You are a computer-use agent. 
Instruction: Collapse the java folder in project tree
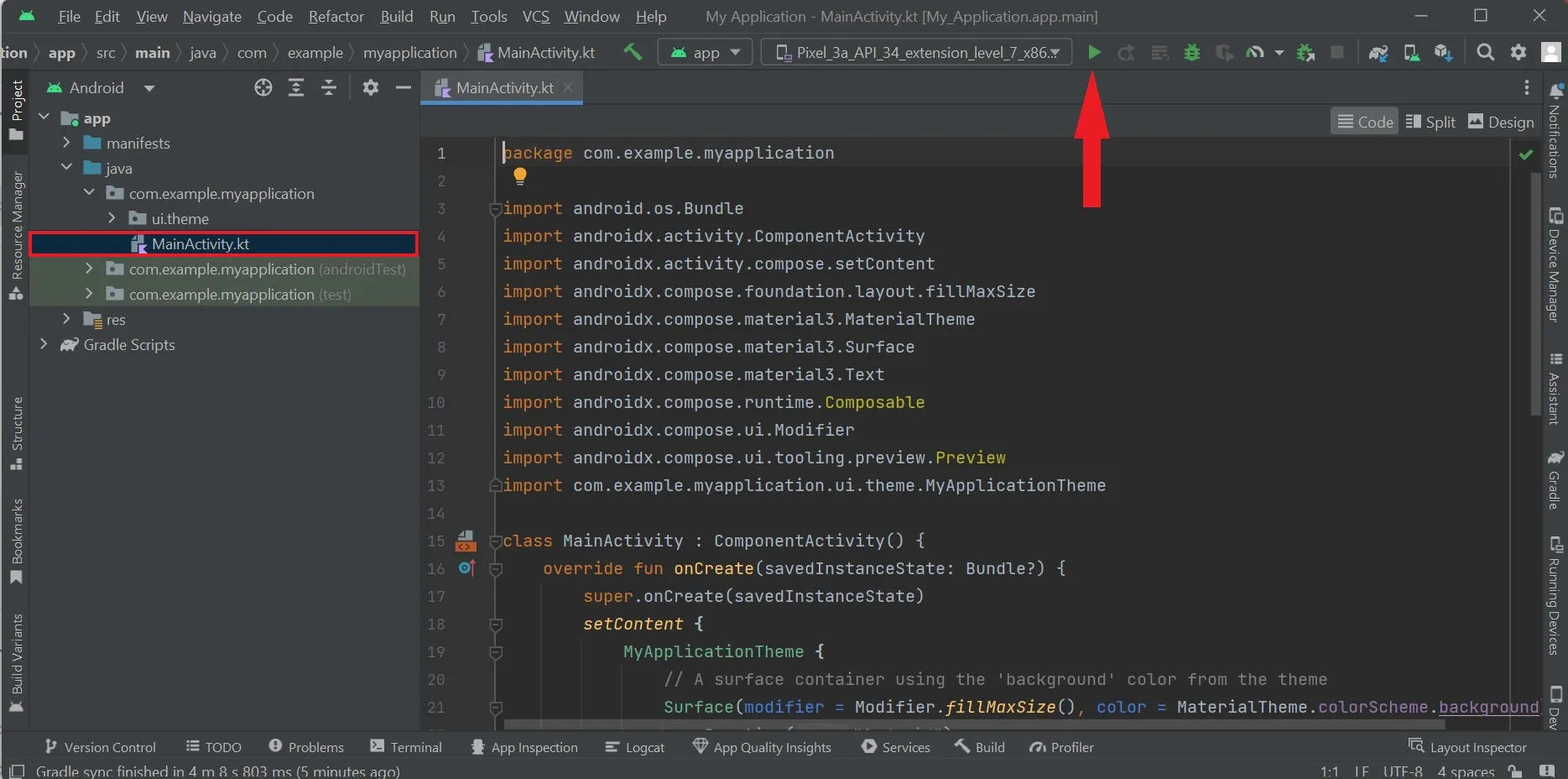[67, 168]
